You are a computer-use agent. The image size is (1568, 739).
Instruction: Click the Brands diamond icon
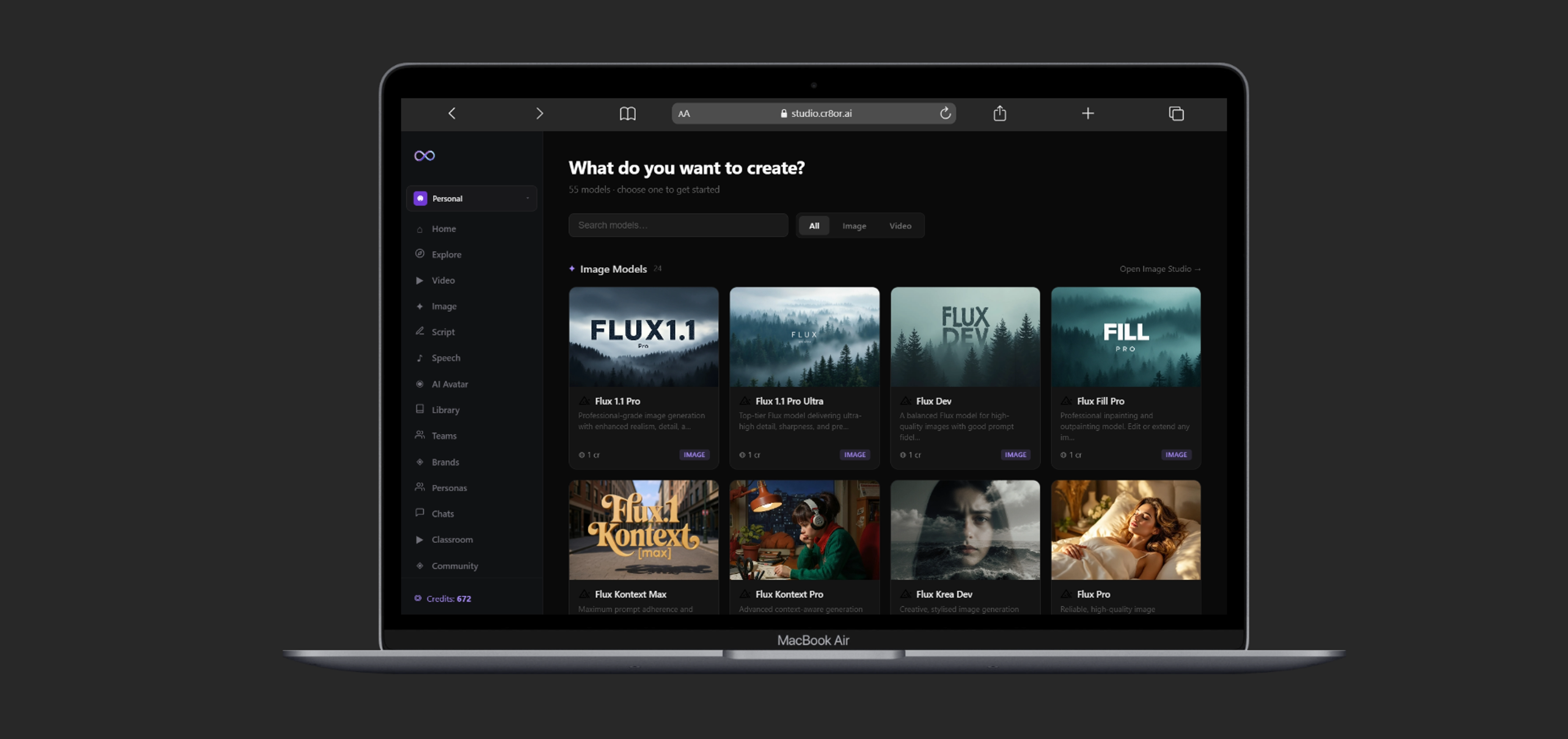pyautogui.click(x=419, y=462)
